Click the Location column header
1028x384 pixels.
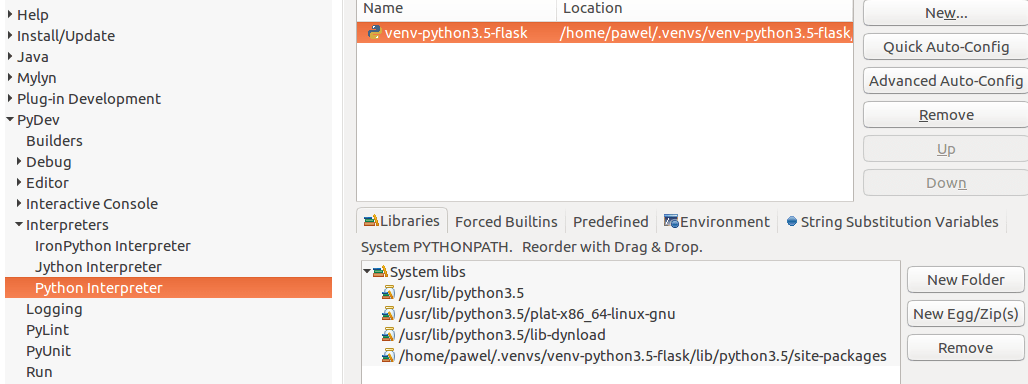(x=705, y=9)
